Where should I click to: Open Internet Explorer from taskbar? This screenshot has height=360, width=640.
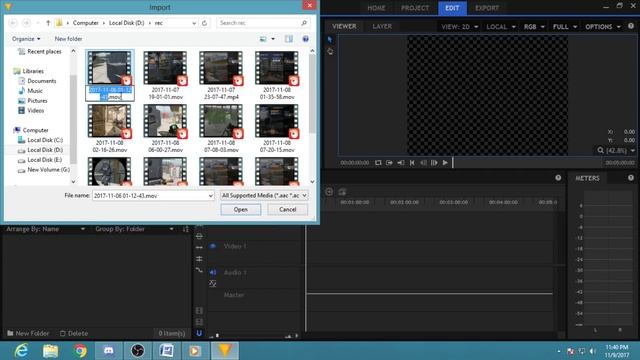tap(21, 351)
